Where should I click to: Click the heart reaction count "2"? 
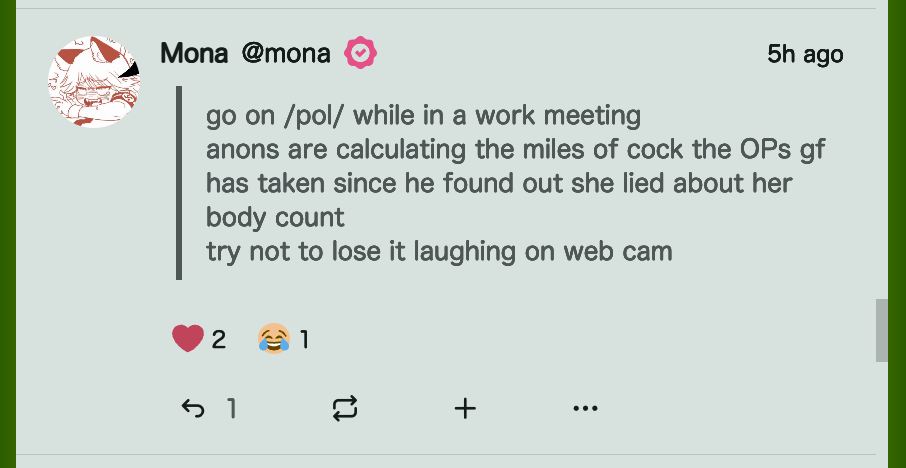click(x=219, y=340)
